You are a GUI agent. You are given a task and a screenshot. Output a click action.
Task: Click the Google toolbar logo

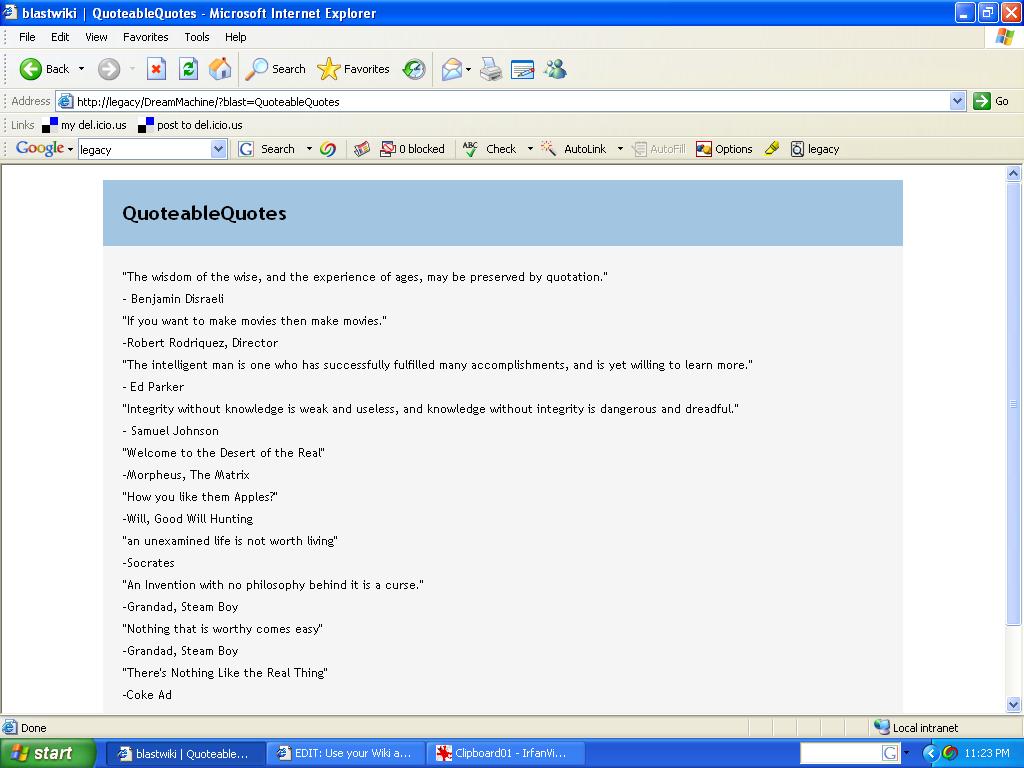point(40,149)
